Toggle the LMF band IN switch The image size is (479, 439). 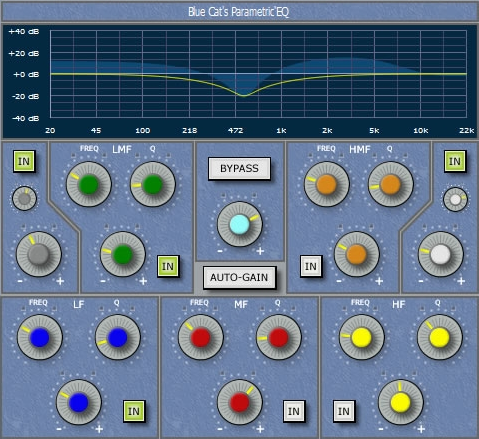pyautogui.click(x=168, y=266)
